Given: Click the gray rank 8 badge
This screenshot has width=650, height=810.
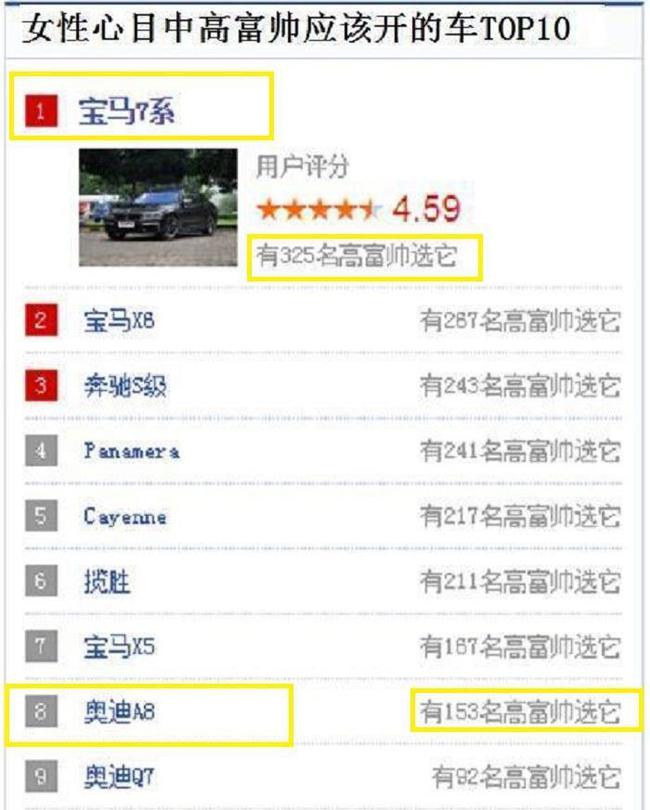Looking at the screenshot, I should click(41, 711).
